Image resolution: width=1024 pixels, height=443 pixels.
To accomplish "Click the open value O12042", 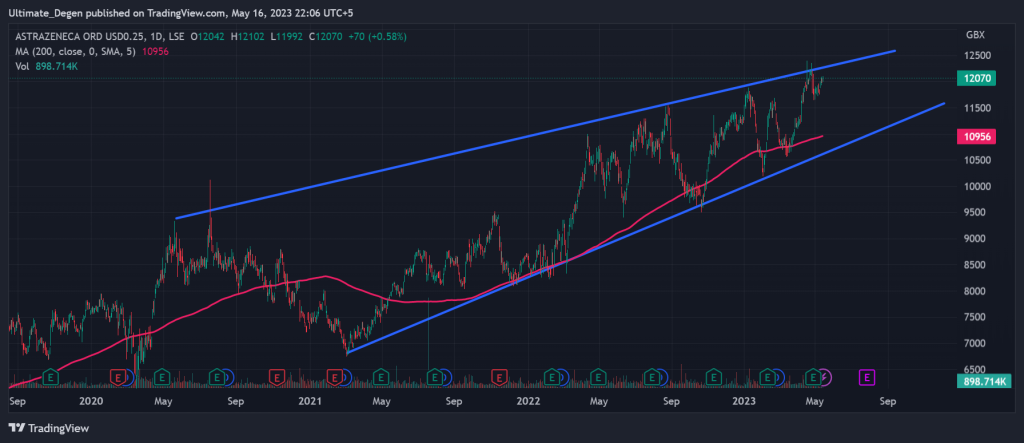I will tap(207, 38).
